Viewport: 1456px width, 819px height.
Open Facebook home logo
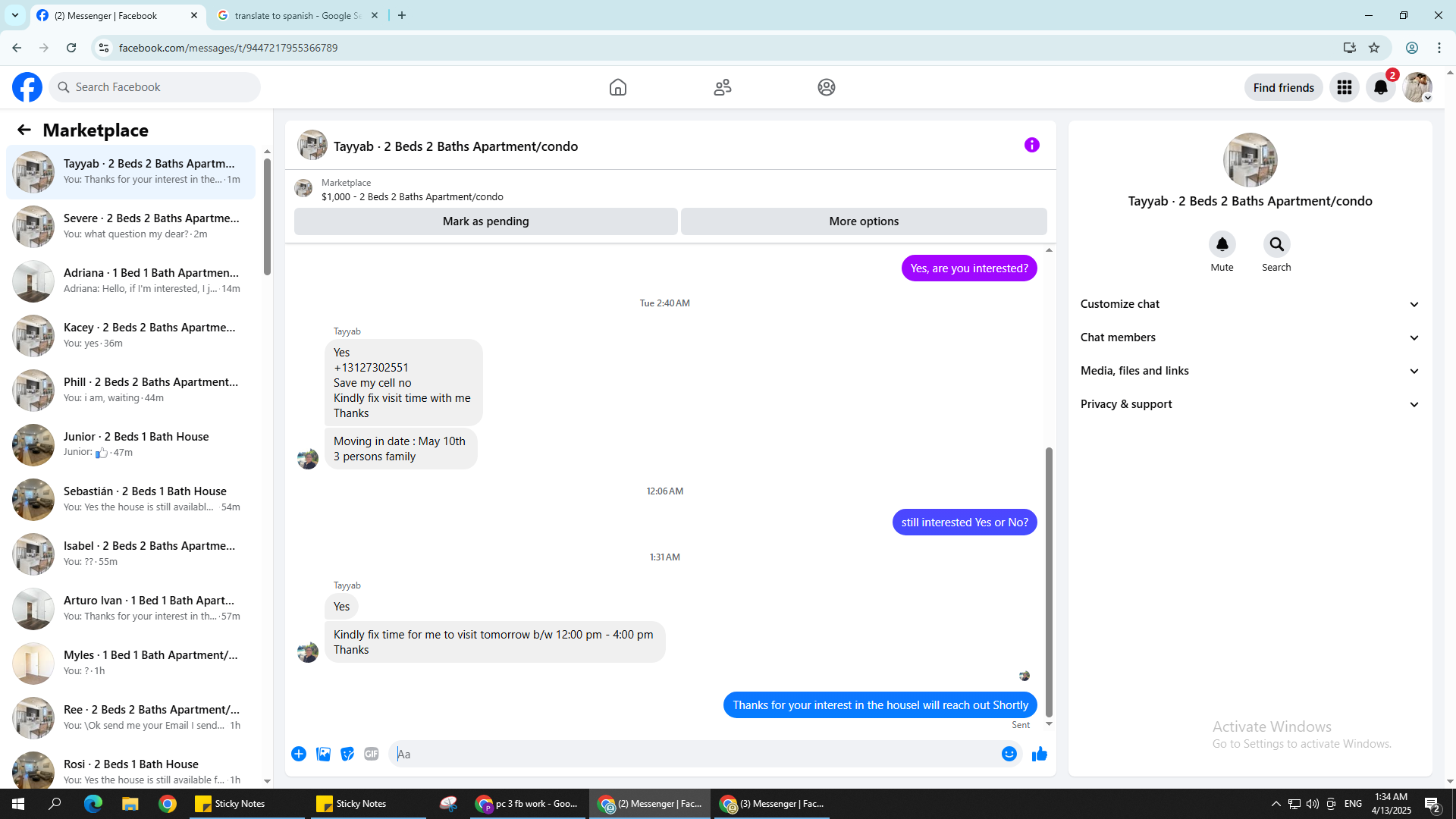click(x=27, y=87)
